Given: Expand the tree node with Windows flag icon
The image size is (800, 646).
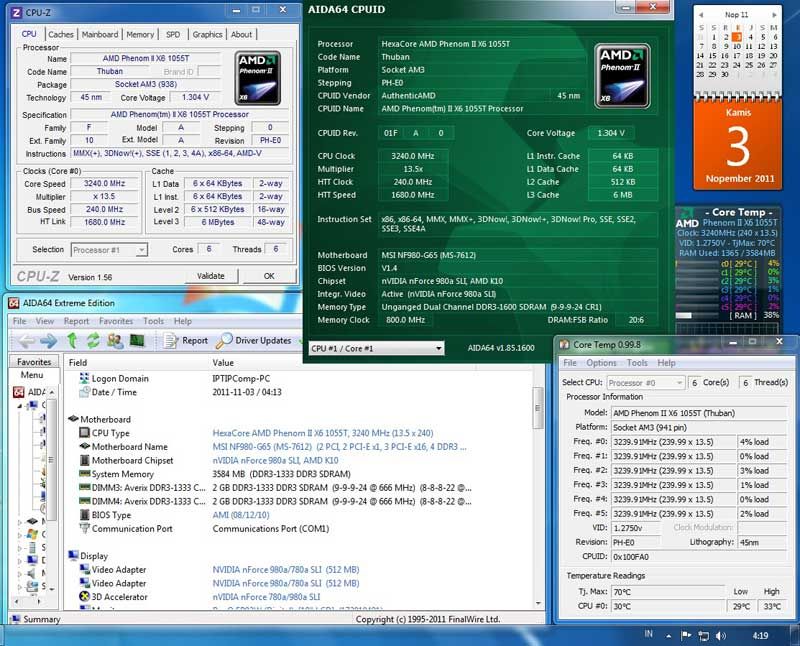Looking at the screenshot, I should coord(20,535).
